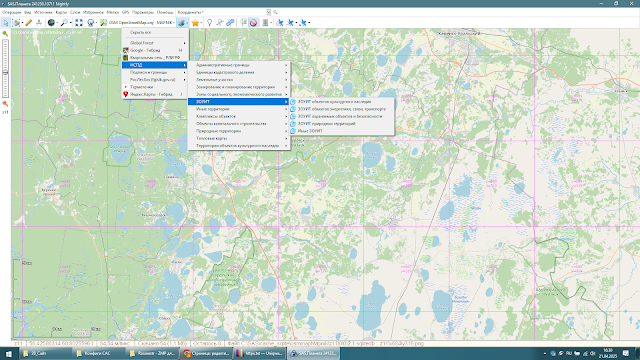Click the zoom-in magnifier above the slider
This screenshot has height=360, width=640.
coord(5,33)
